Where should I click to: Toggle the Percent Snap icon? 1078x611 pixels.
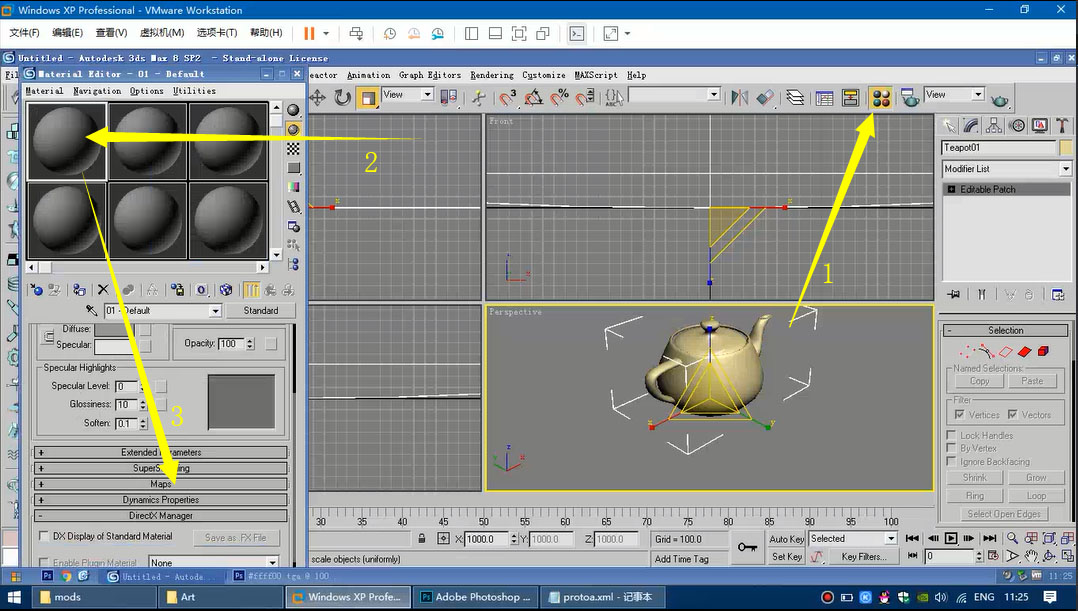tap(560, 98)
